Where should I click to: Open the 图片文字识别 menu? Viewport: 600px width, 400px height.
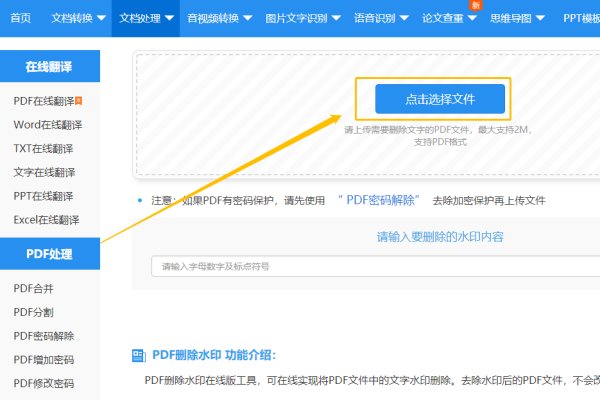pos(297,18)
